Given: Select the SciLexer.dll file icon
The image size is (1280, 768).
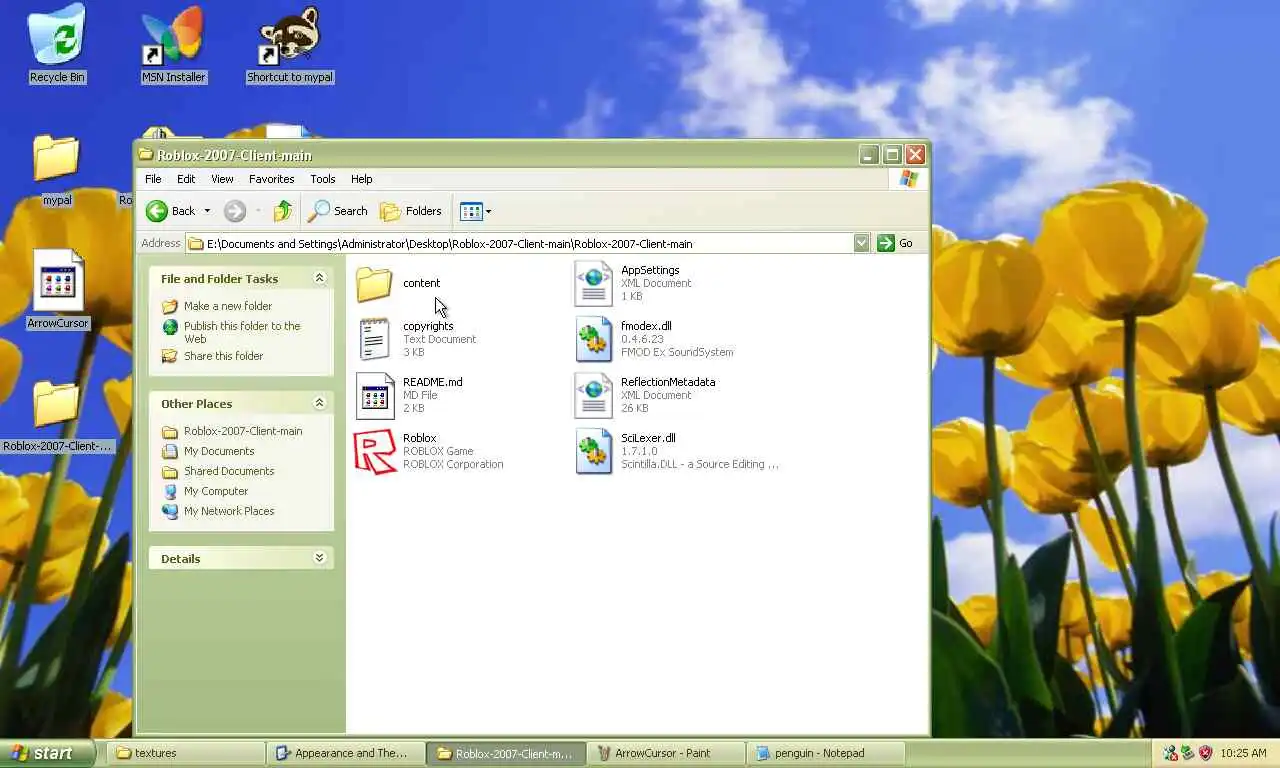Looking at the screenshot, I should click(593, 452).
